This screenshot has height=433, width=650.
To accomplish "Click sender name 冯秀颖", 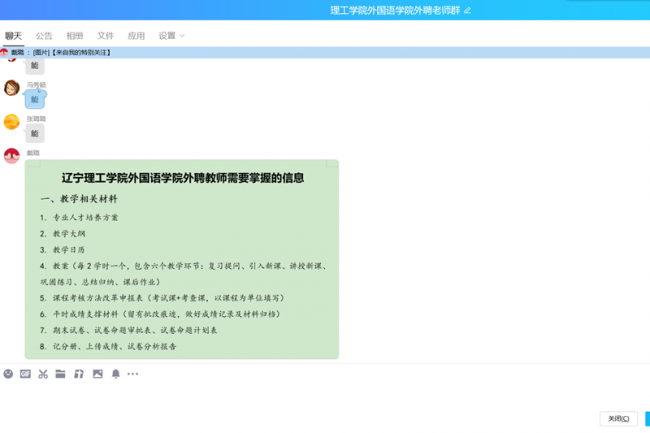I will 36,85.
